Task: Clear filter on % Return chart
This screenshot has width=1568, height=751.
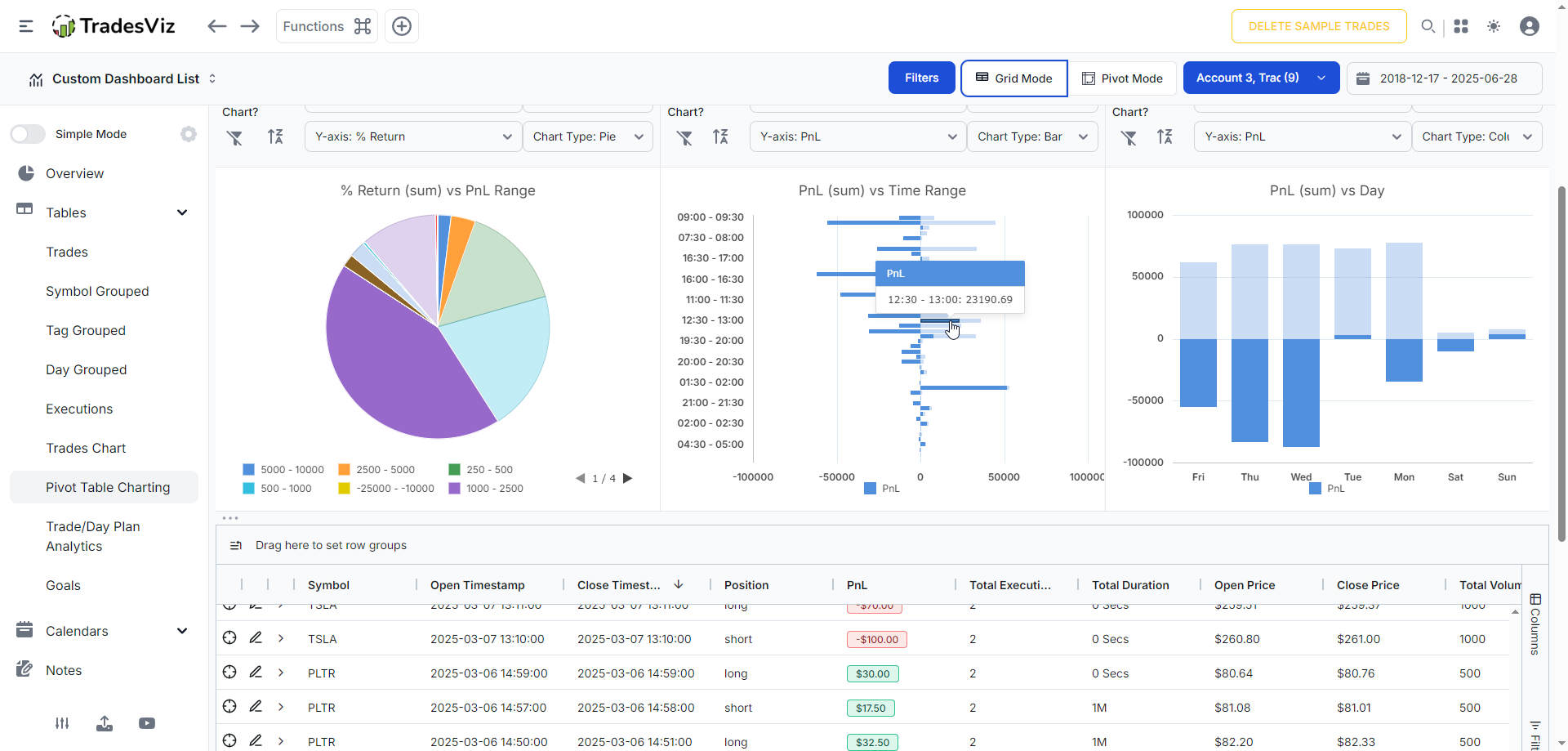Action: [x=235, y=137]
